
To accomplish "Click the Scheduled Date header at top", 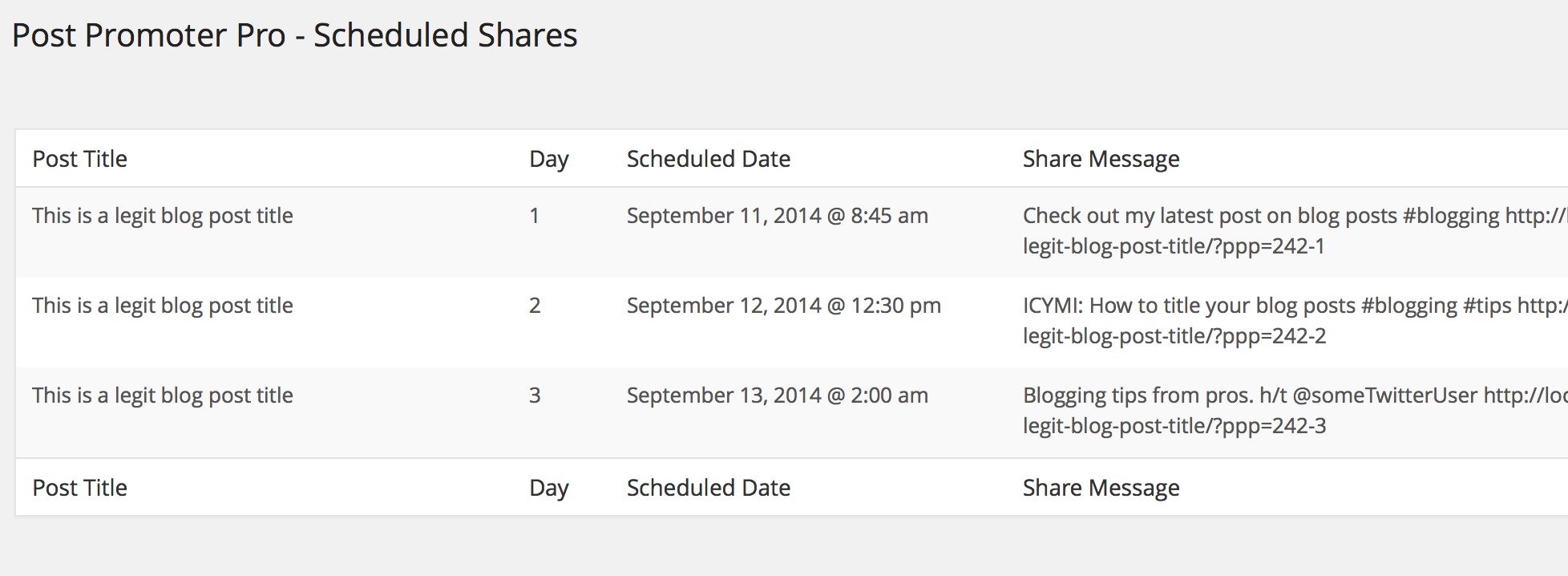I will [709, 159].
